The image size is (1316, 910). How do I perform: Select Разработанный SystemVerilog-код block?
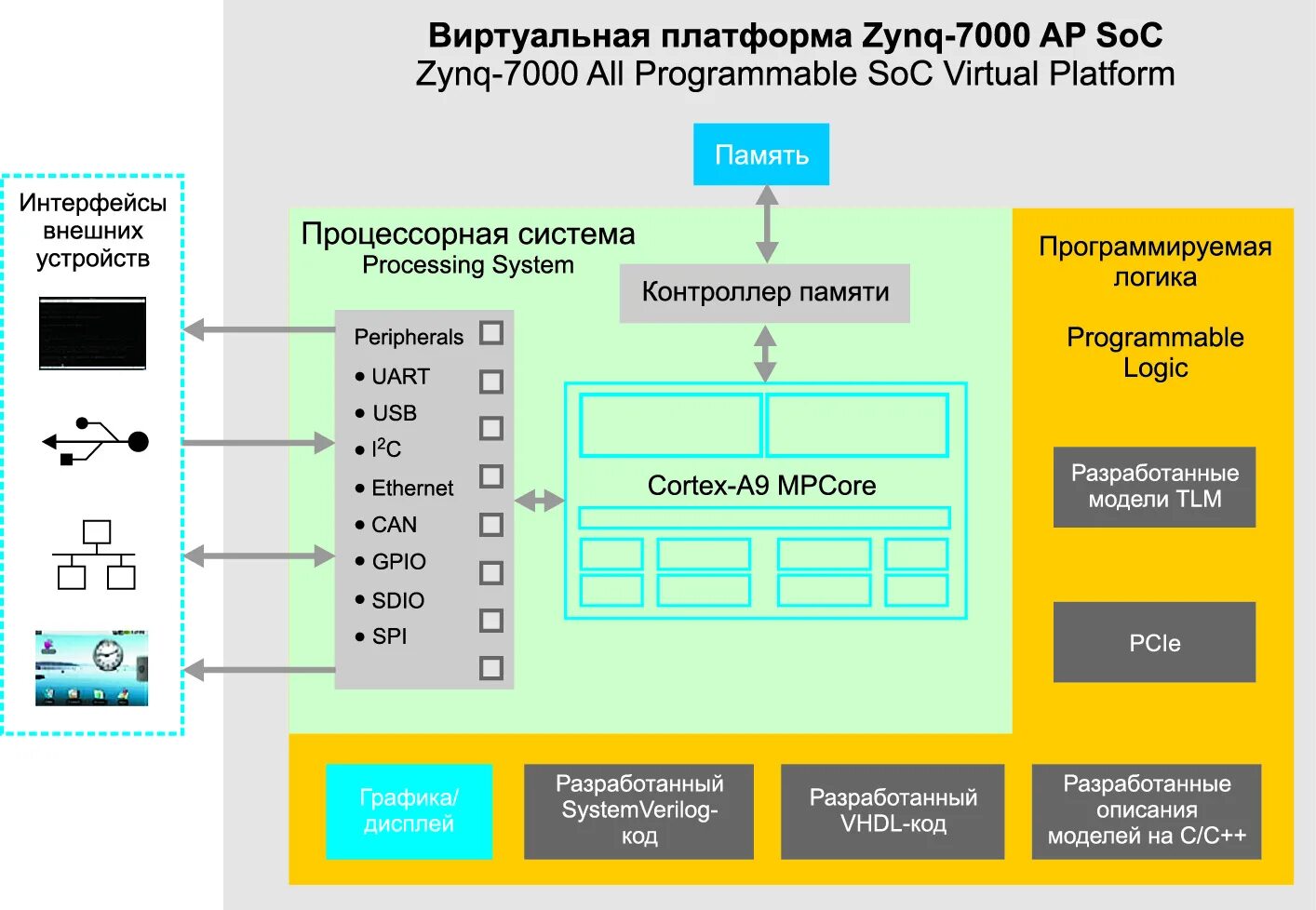point(638,811)
